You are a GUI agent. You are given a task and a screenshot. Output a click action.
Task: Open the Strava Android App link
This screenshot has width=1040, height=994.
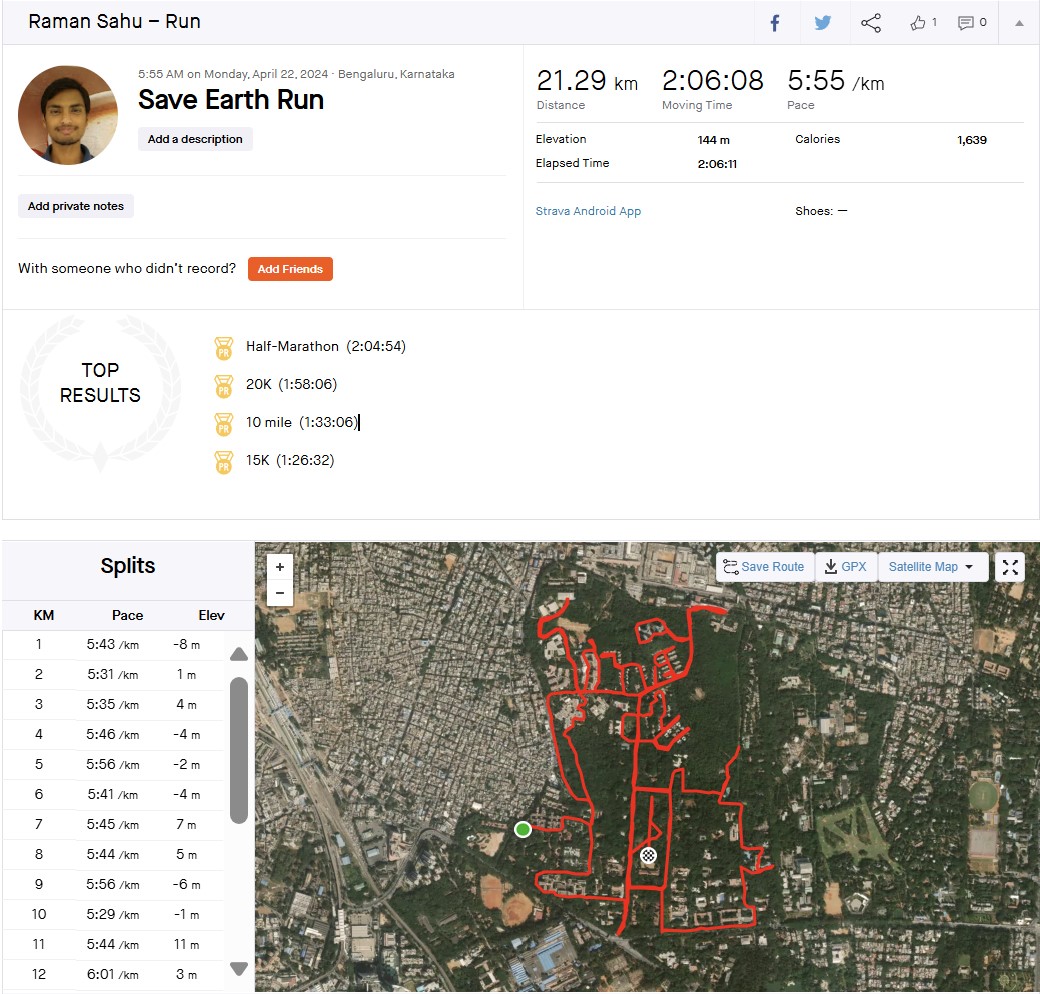click(x=588, y=211)
